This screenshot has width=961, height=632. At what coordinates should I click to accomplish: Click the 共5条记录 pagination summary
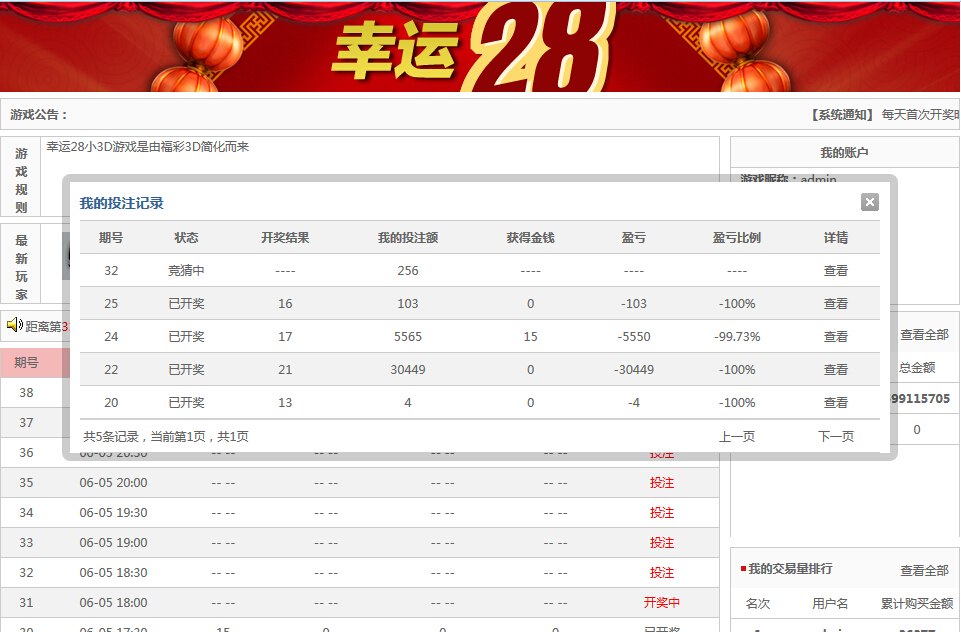[166, 436]
